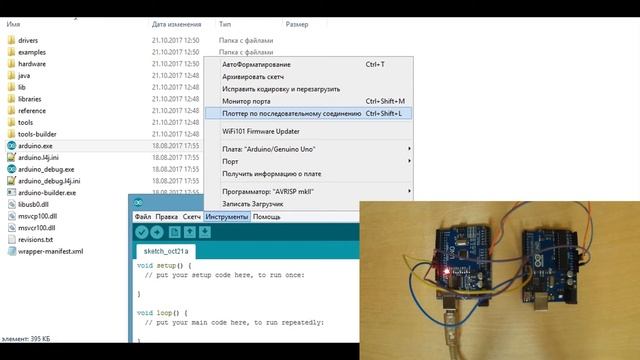Close the Инструменты menu
The image size is (640, 360).
point(227,217)
